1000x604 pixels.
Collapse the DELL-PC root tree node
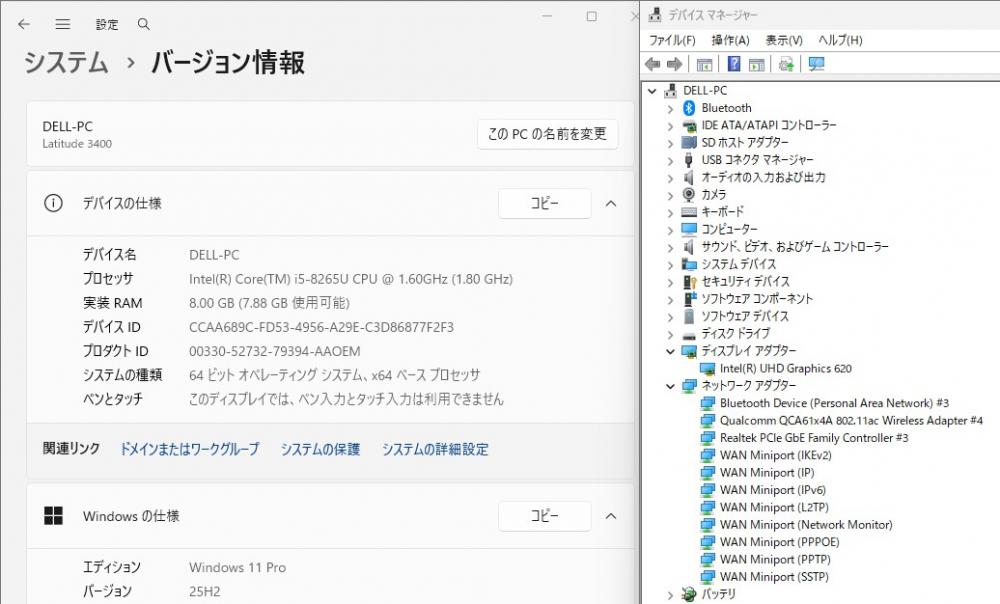pyautogui.click(x=652, y=91)
